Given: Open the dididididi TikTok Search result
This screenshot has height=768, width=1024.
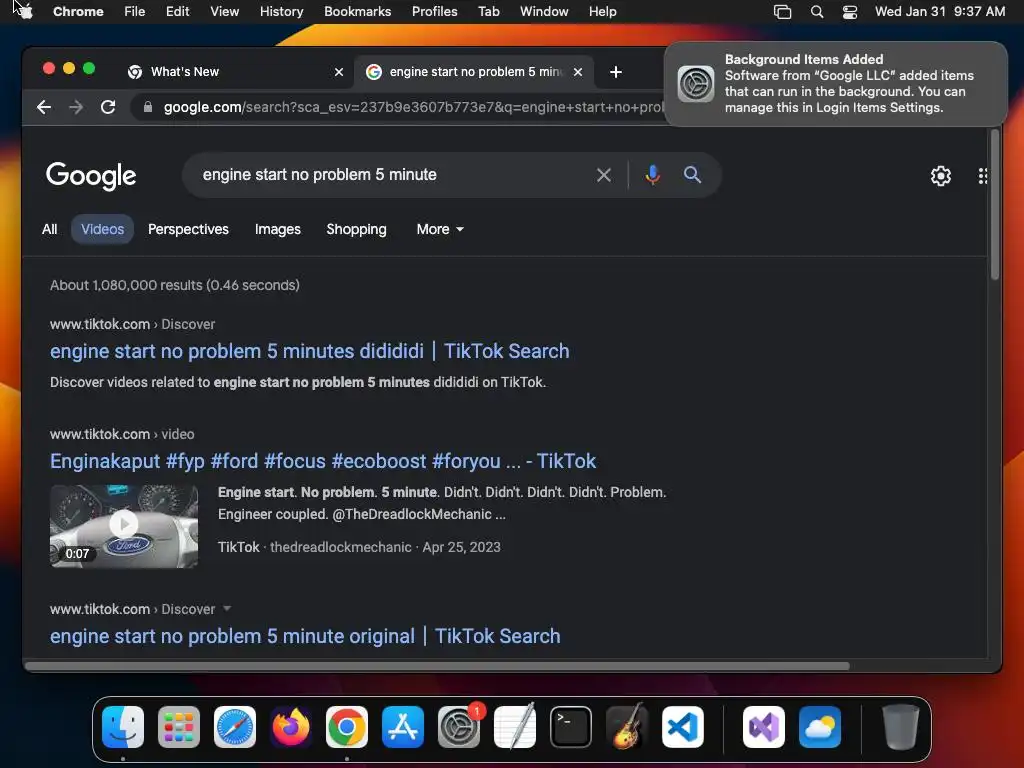Looking at the screenshot, I should coord(310,351).
